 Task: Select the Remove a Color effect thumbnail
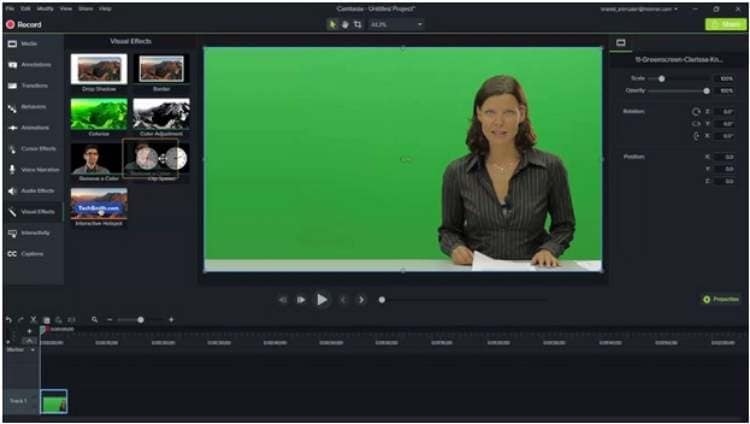tap(99, 159)
